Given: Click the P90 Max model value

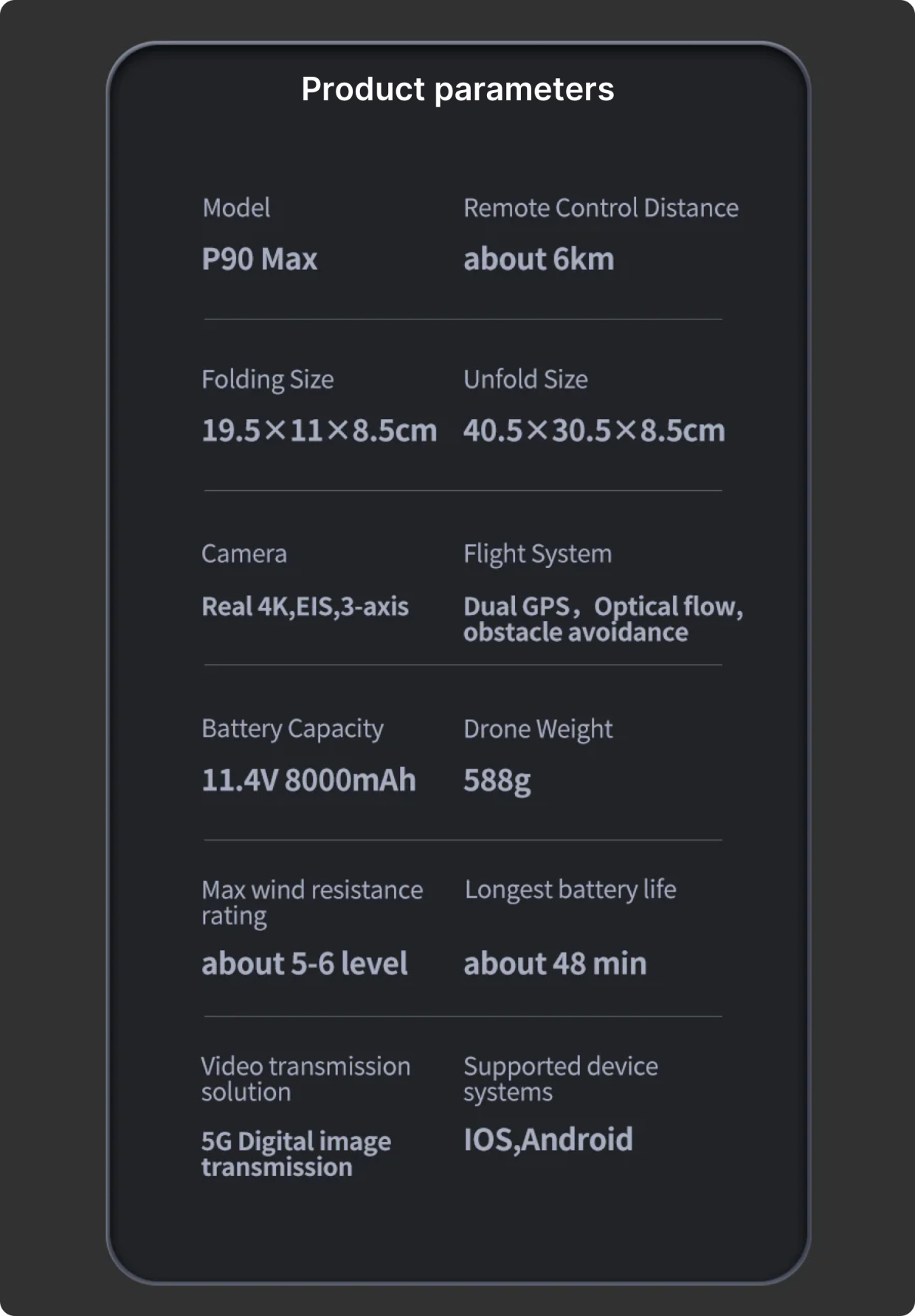Looking at the screenshot, I should 260,259.
